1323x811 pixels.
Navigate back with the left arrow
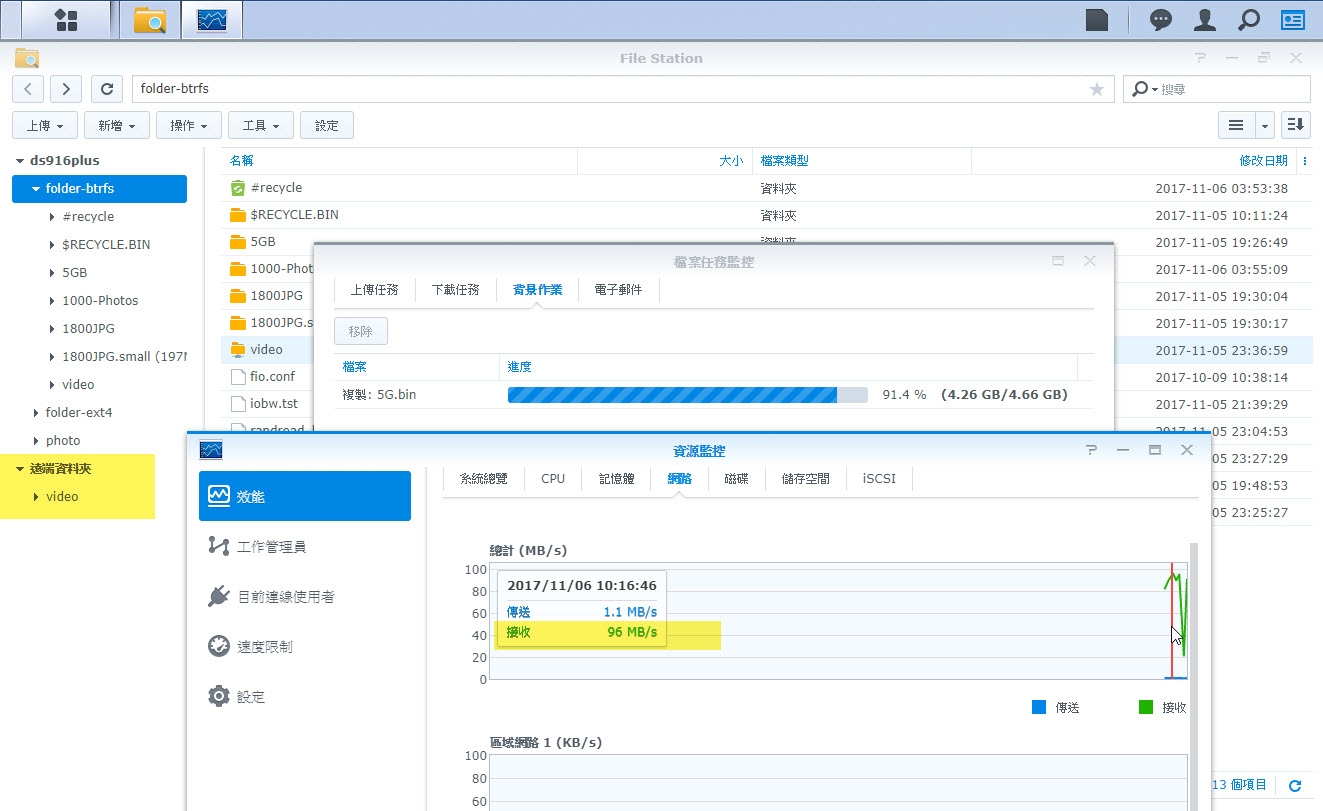click(28, 89)
